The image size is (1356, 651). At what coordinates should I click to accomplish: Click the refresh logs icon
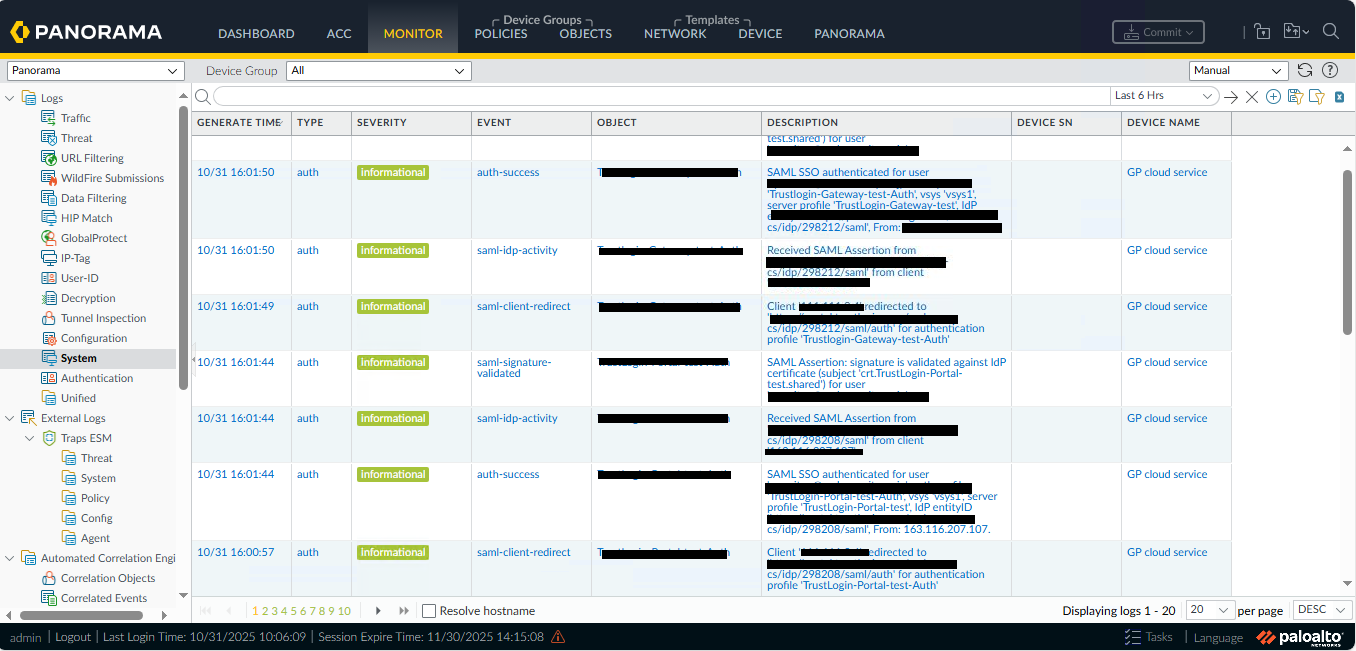pyautogui.click(x=1304, y=70)
